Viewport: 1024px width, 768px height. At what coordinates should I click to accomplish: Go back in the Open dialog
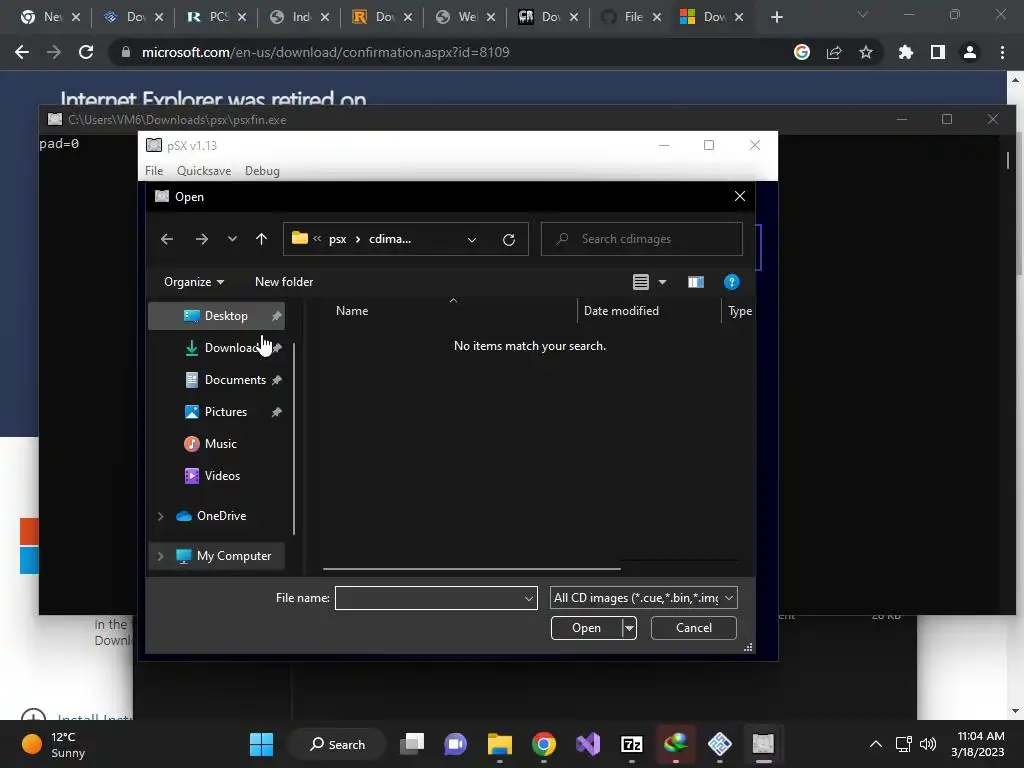(167, 239)
